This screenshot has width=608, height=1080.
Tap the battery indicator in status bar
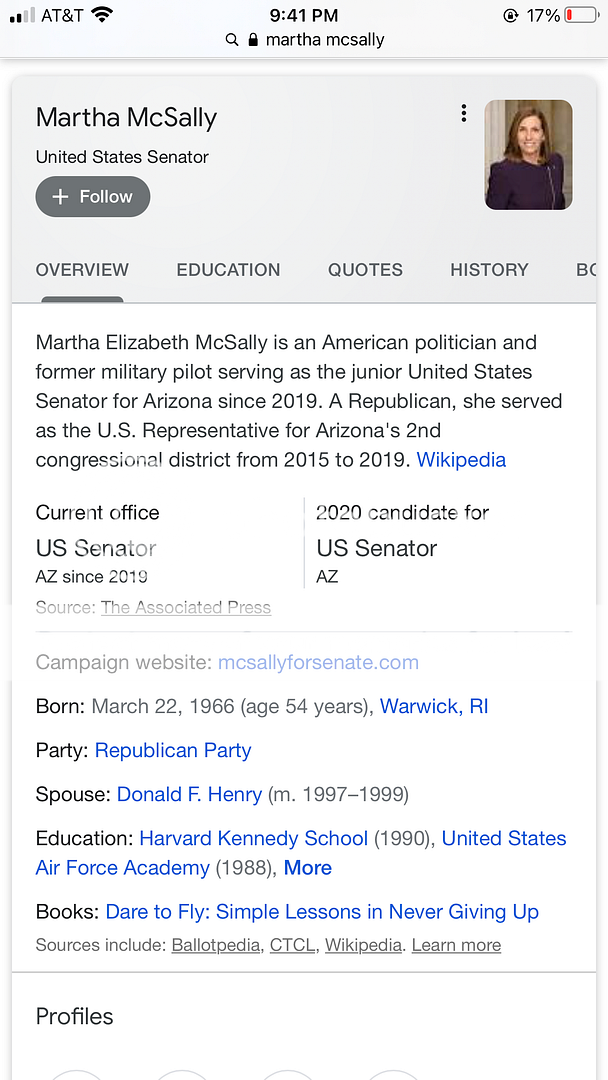click(x=580, y=15)
